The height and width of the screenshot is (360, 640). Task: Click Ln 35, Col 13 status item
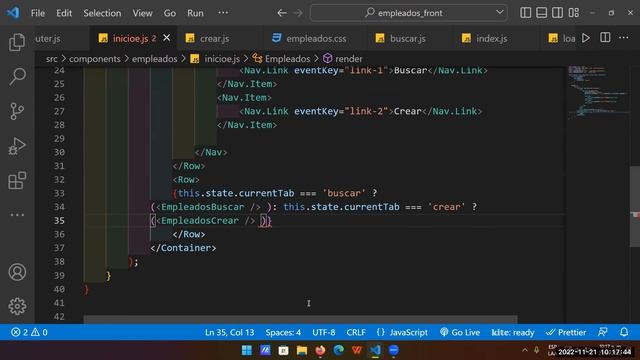[229, 332]
